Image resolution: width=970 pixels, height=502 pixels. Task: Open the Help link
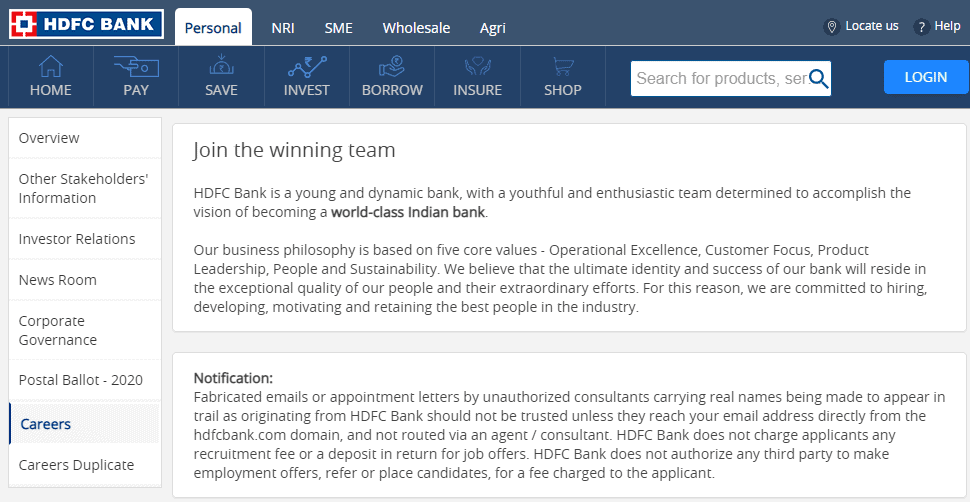[x=947, y=26]
